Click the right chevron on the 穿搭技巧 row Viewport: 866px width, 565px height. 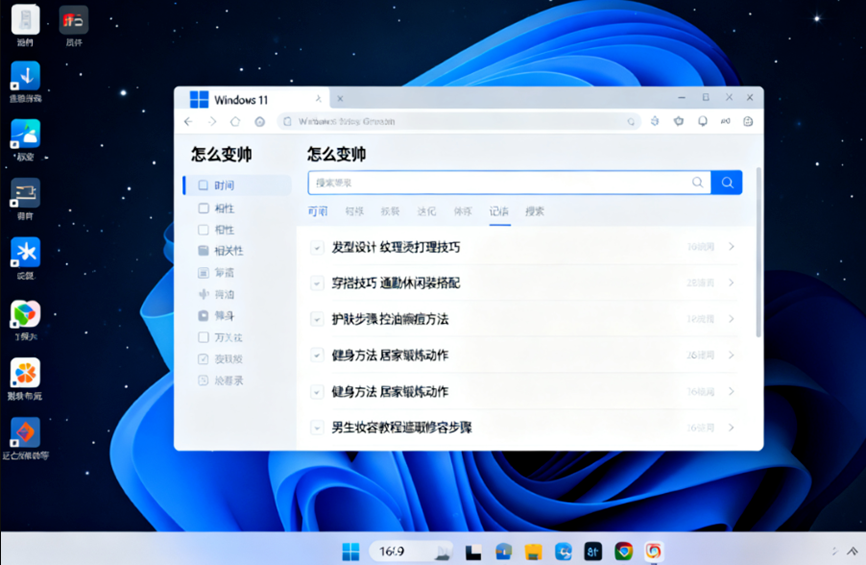pyautogui.click(x=731, y=283)
